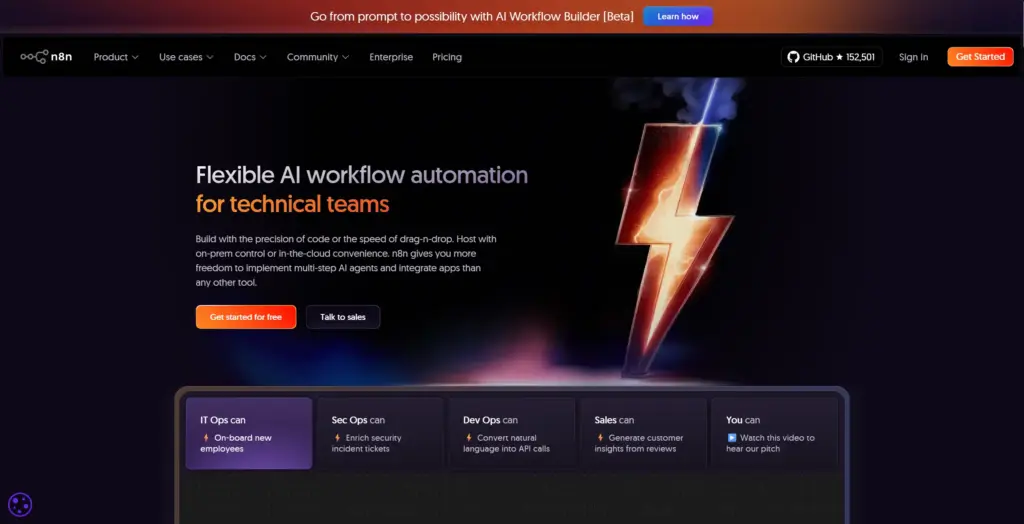Expand the Docs dropdown
Screen dimensions: 1024x524
pyautogui.click(x=250, y=57)
